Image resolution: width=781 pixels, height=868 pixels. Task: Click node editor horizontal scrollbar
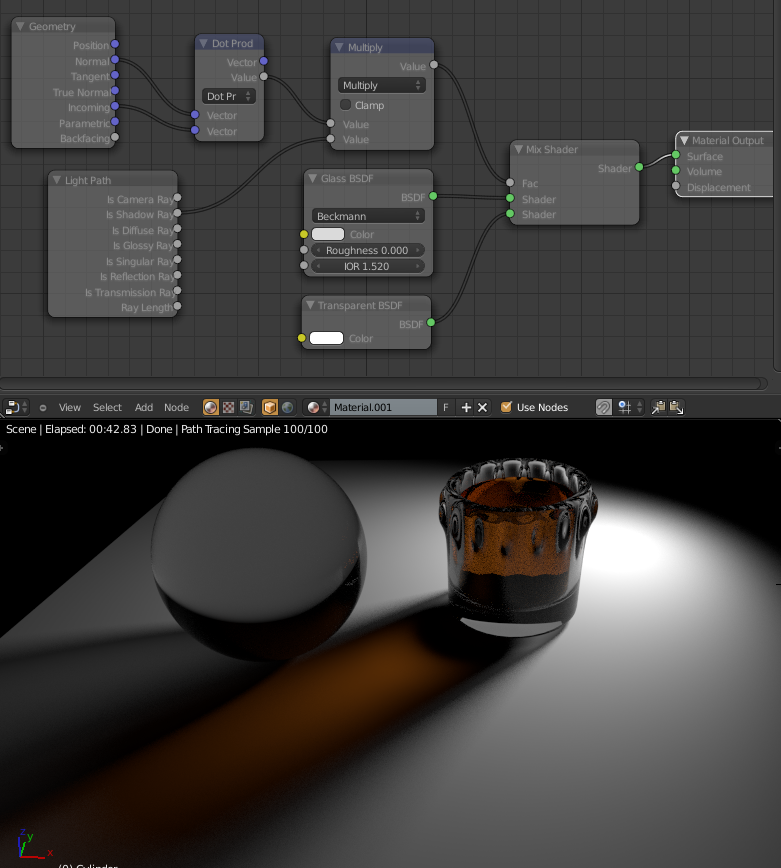383,383
